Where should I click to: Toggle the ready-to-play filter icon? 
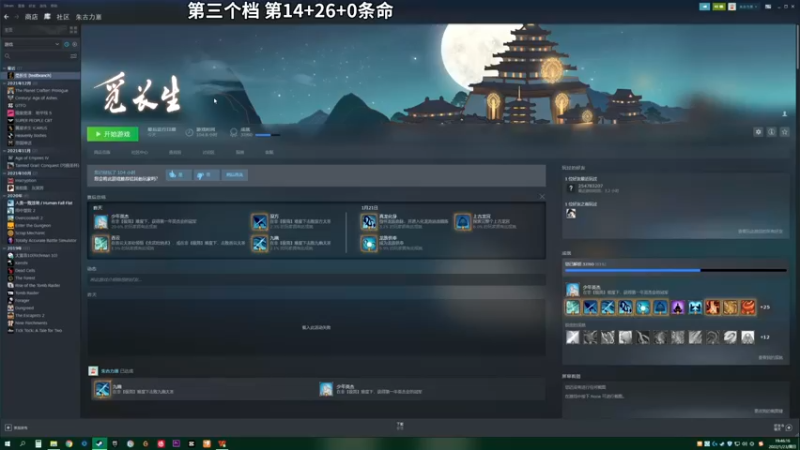click(x=74, y=44)
